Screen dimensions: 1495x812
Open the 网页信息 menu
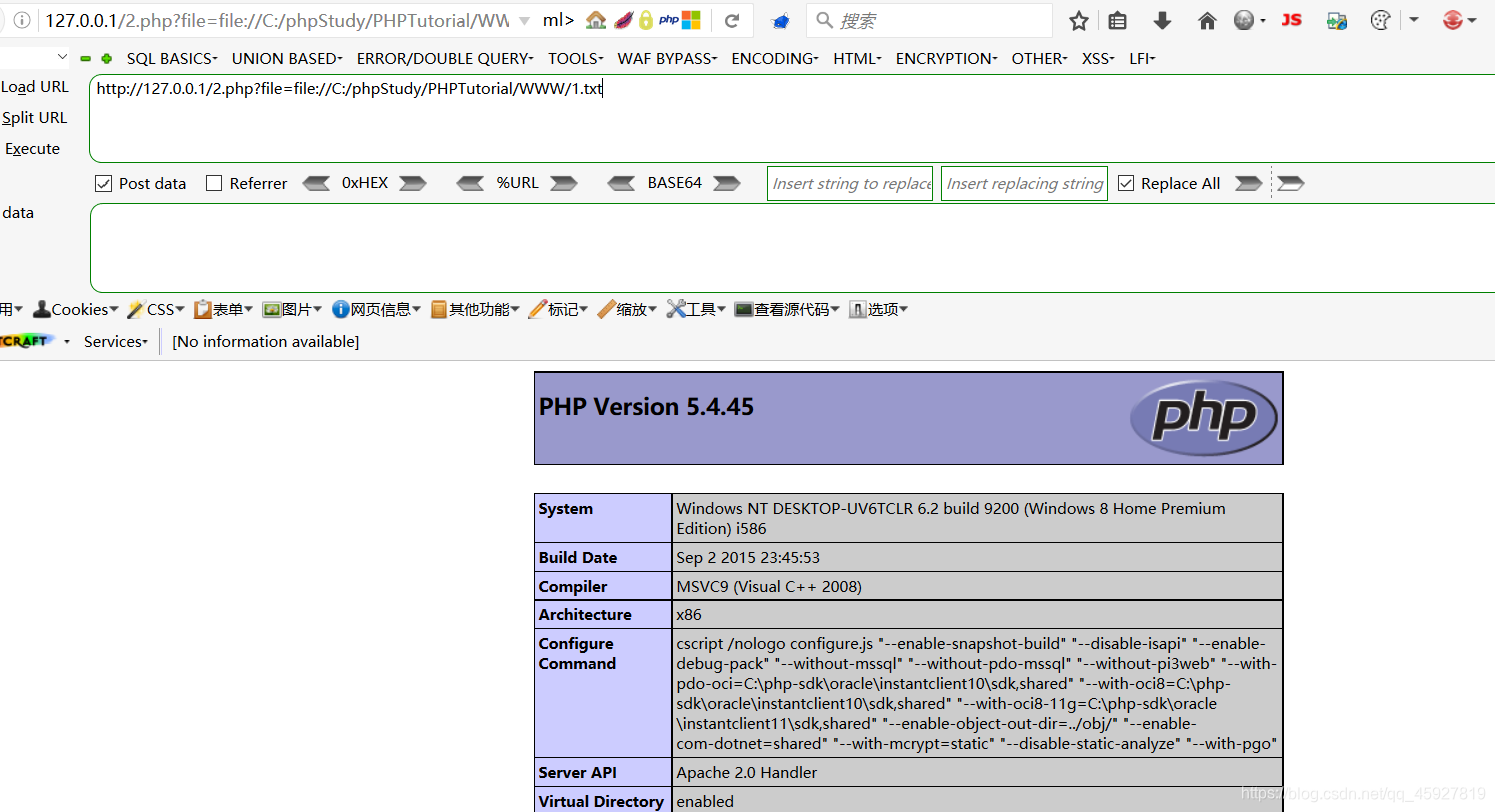376,310
